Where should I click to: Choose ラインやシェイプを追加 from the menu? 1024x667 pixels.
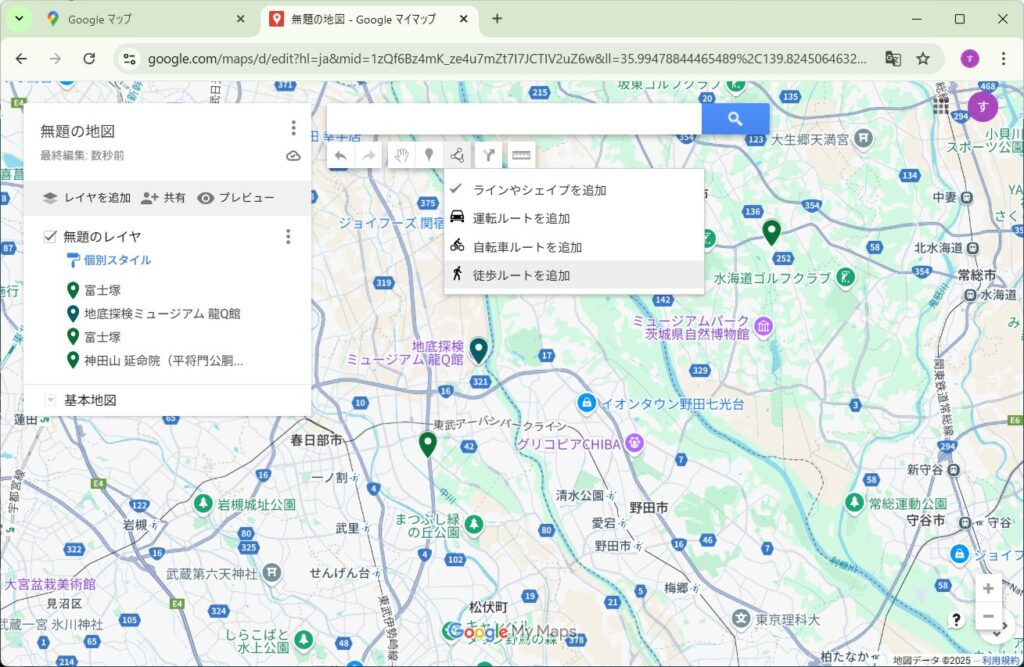click(575, 189)
